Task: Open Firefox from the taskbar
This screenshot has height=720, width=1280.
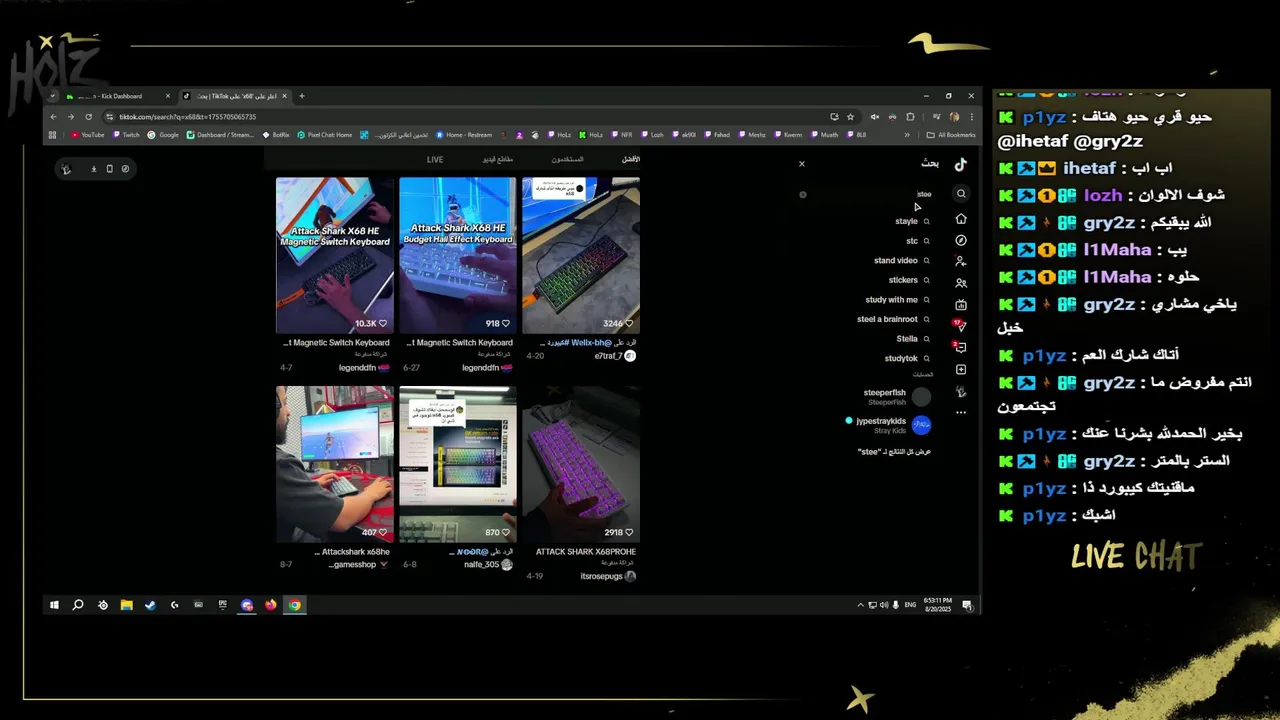Action: [271, 605]
